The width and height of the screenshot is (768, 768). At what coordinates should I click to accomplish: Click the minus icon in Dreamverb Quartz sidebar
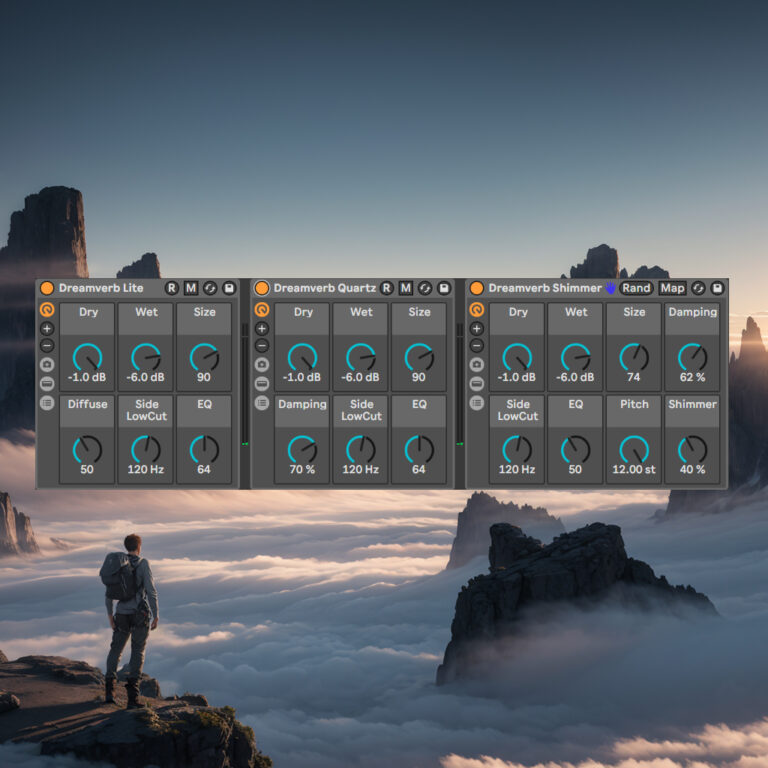[x=262, y=346]
